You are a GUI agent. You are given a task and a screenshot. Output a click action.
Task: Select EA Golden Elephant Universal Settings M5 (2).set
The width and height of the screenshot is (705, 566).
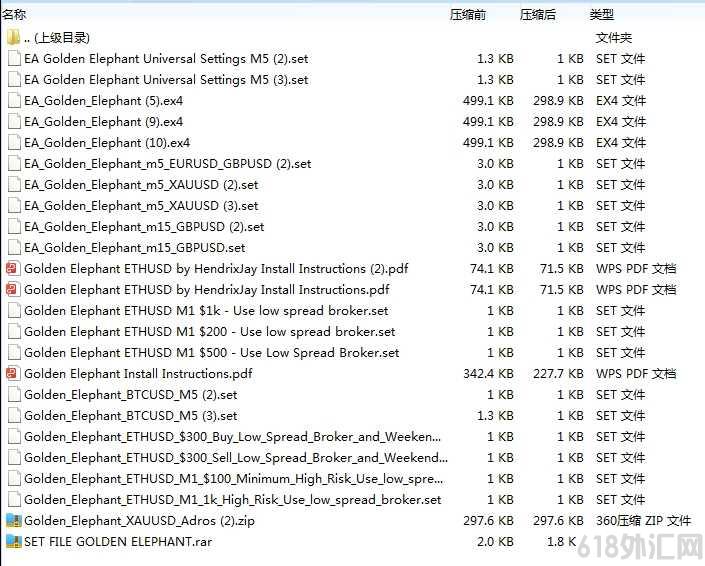pos(166,59)
